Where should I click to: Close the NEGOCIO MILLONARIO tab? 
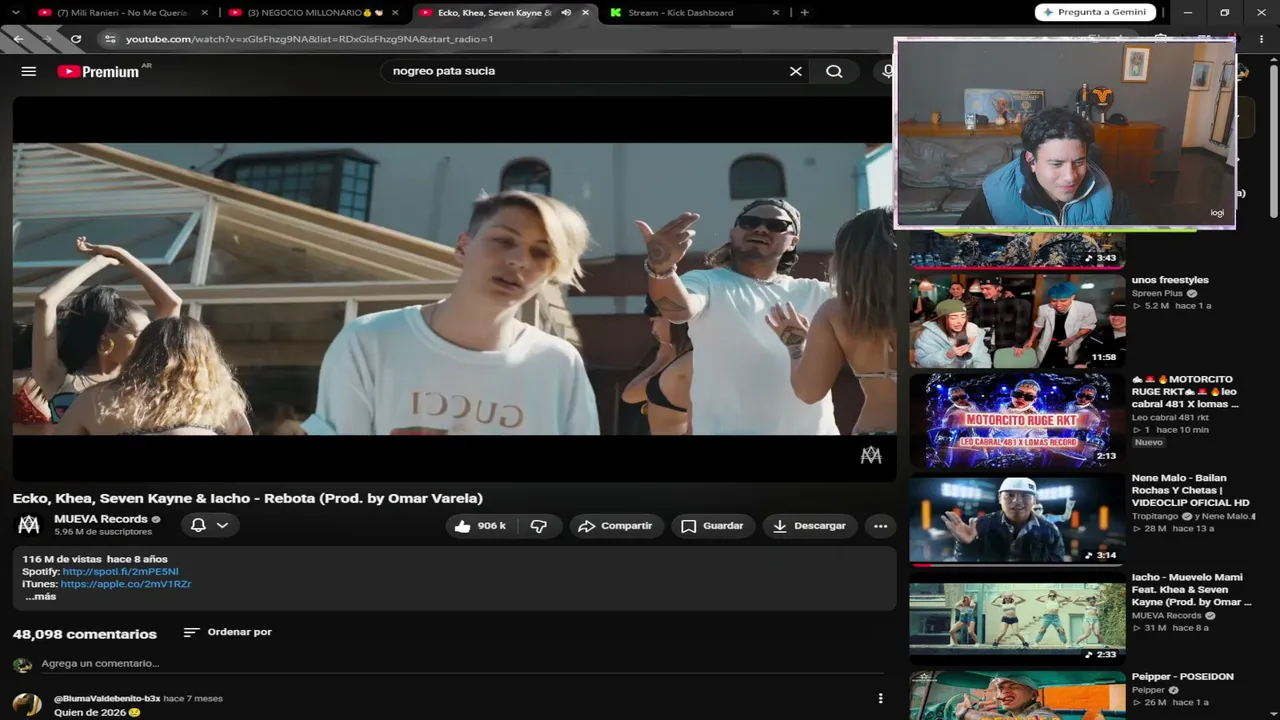pos(395,13)
